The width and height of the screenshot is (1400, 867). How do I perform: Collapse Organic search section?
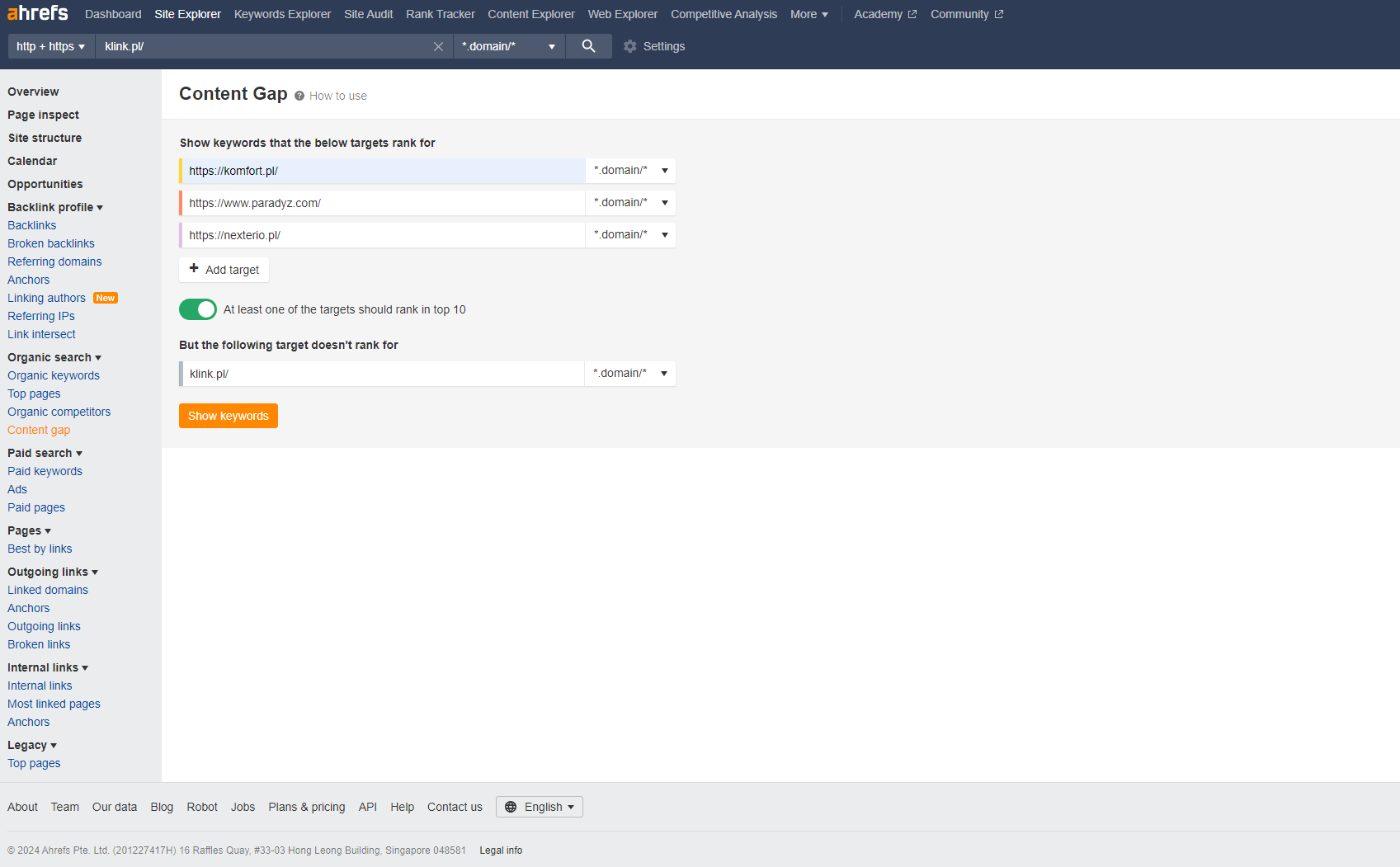(x=54, y=357)
